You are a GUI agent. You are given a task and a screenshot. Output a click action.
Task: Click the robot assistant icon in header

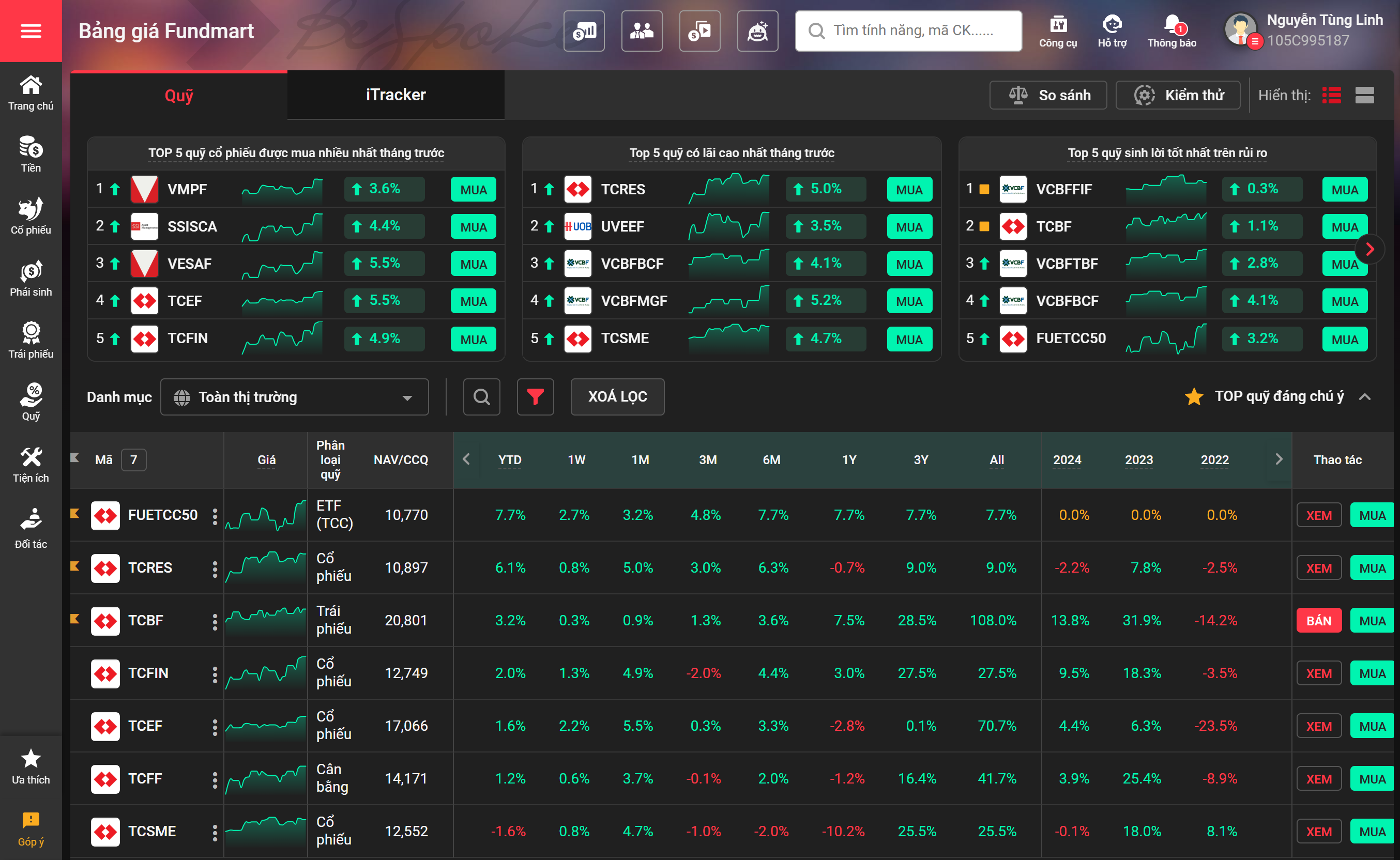[758, 30]
